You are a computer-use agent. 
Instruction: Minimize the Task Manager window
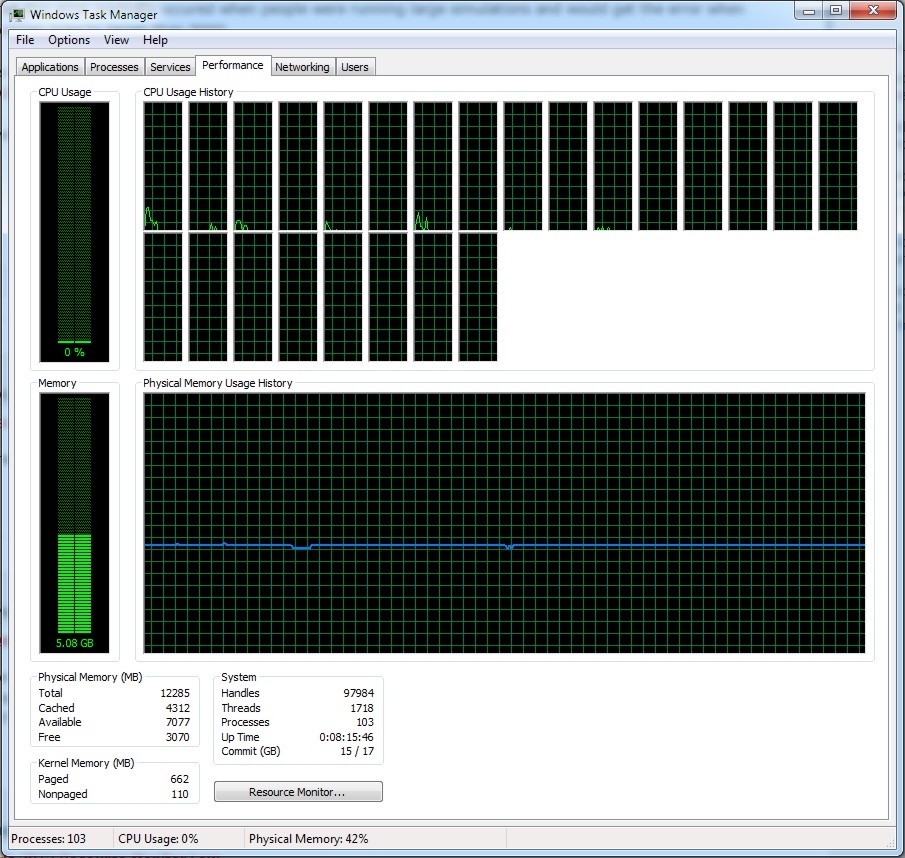[x=809, y=10]
